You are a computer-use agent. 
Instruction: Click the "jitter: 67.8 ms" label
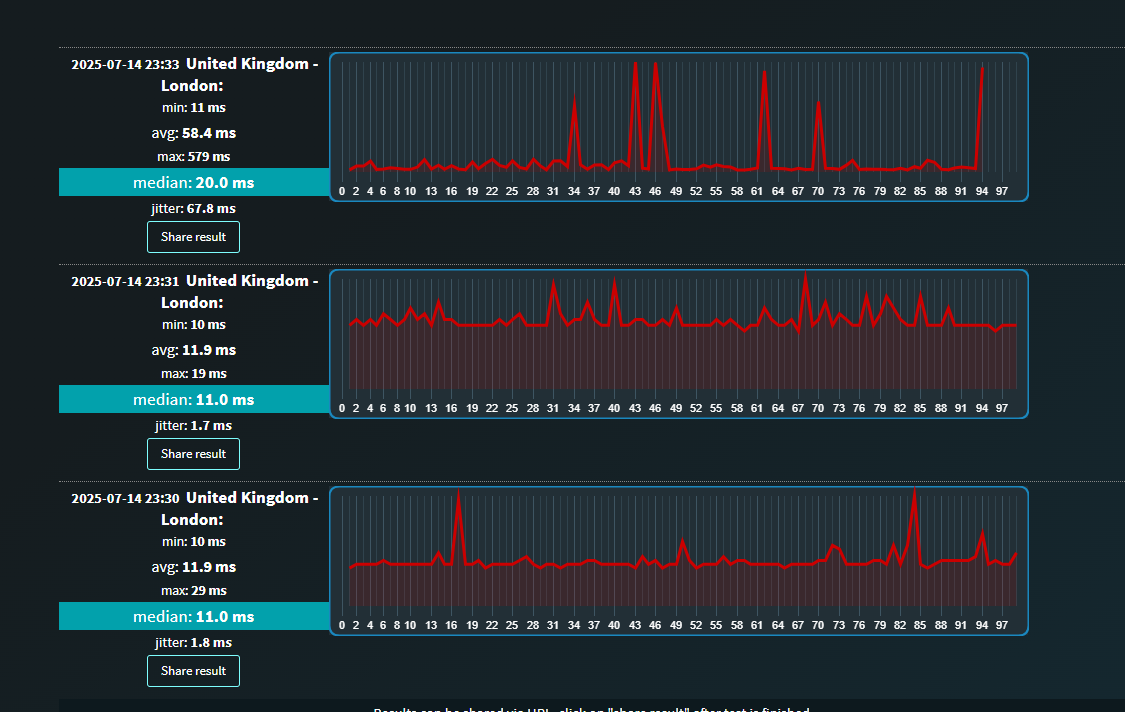pos(193,208)
